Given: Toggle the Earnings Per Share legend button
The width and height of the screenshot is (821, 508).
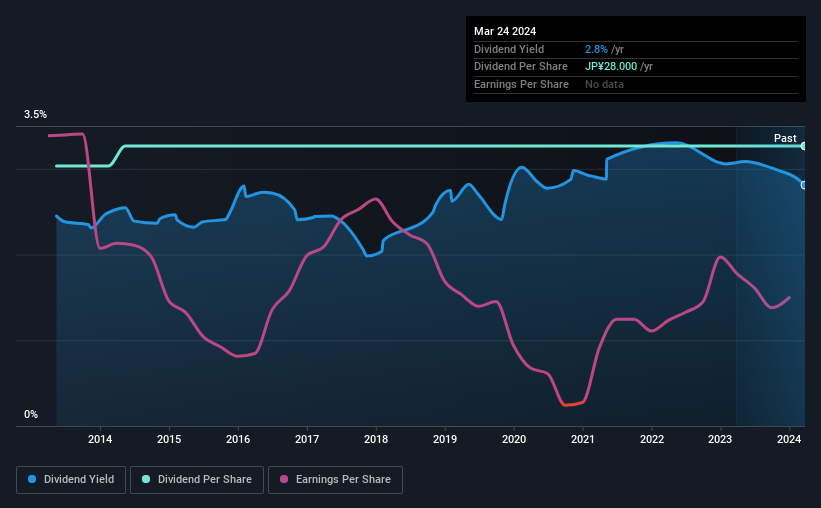Looking at the screenshot, I should 335,480.
